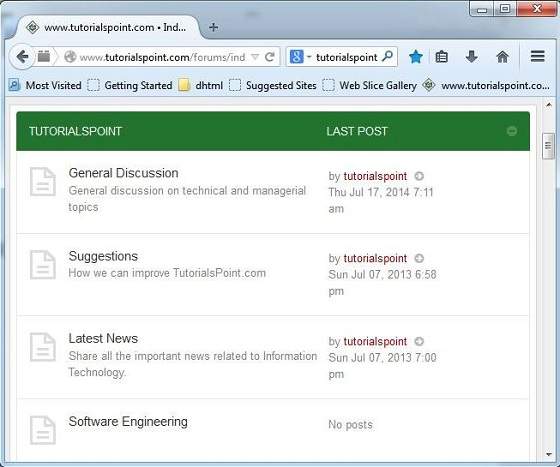Click the Suggestions forum page icon
Screen dimensions: 560x467
pyautogui.click(x=43, y=265)
